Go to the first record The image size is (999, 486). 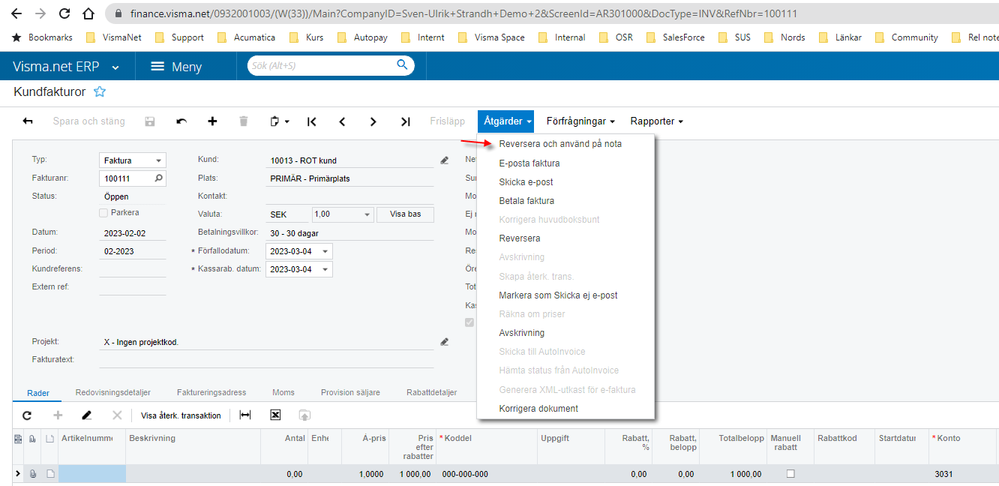tap(312, 121)
